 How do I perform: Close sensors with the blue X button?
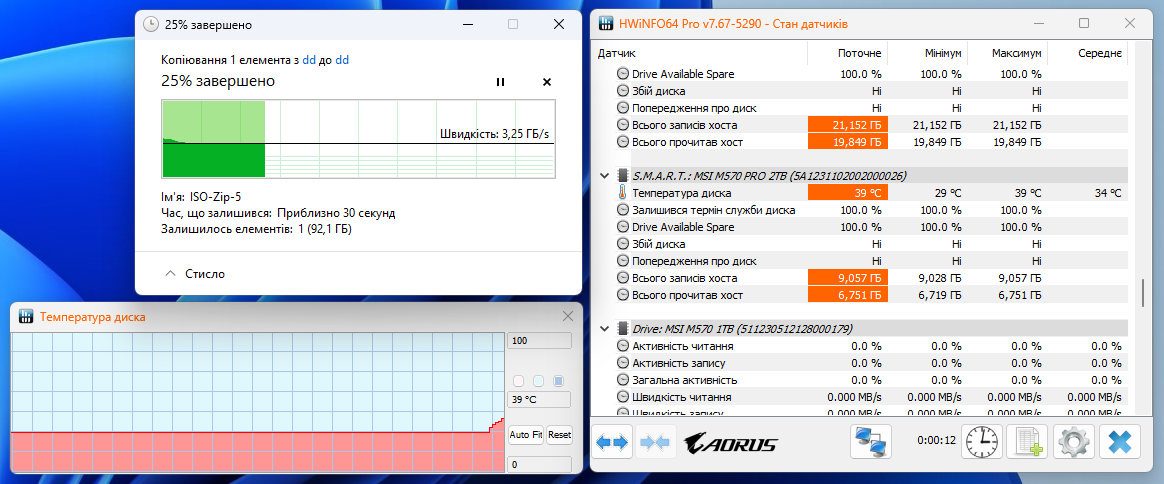(x=1119, y=442)
